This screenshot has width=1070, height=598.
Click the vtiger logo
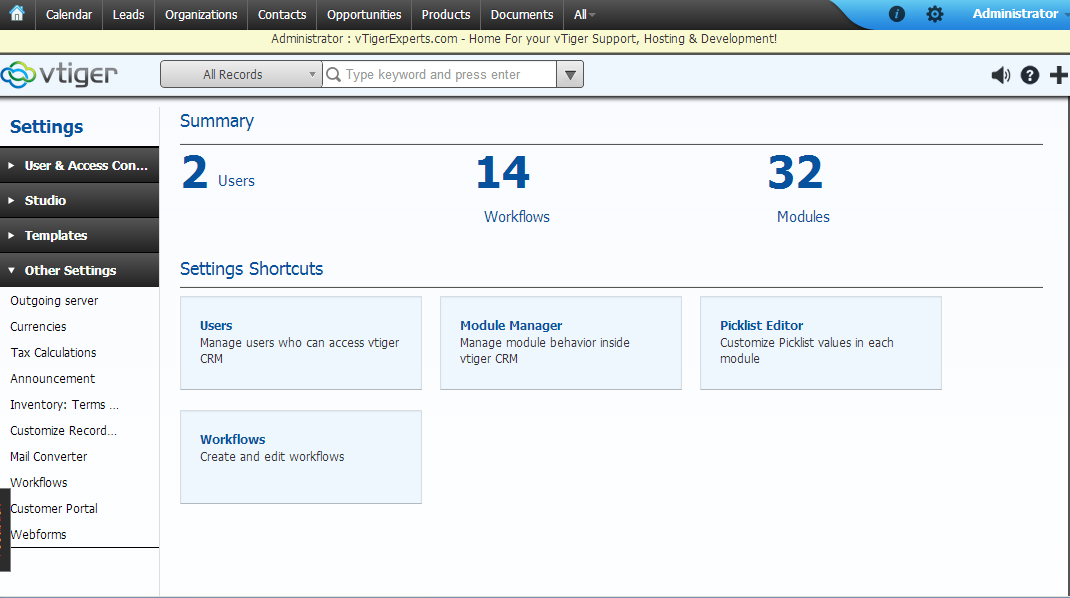point(60,74)
